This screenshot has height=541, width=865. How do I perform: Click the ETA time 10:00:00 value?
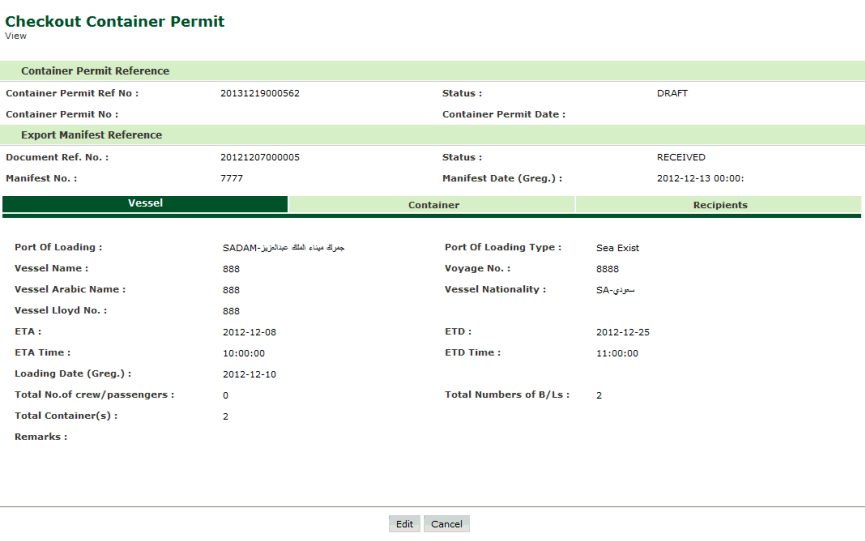(243, 353)
